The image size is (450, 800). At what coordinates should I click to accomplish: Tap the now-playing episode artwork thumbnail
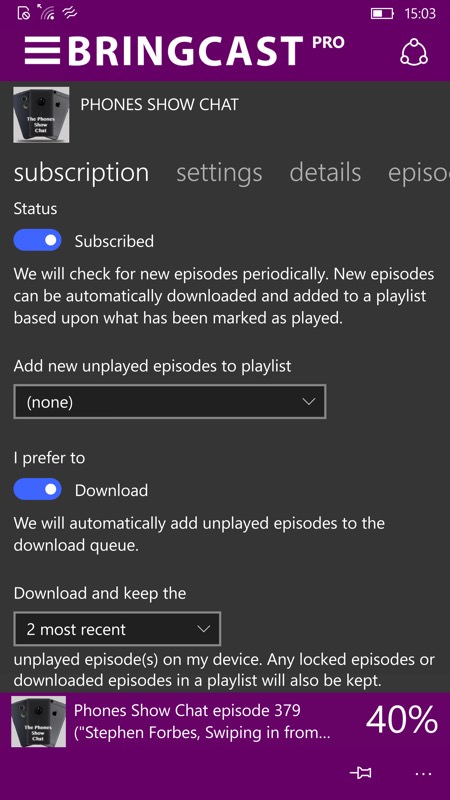(38, 721)
